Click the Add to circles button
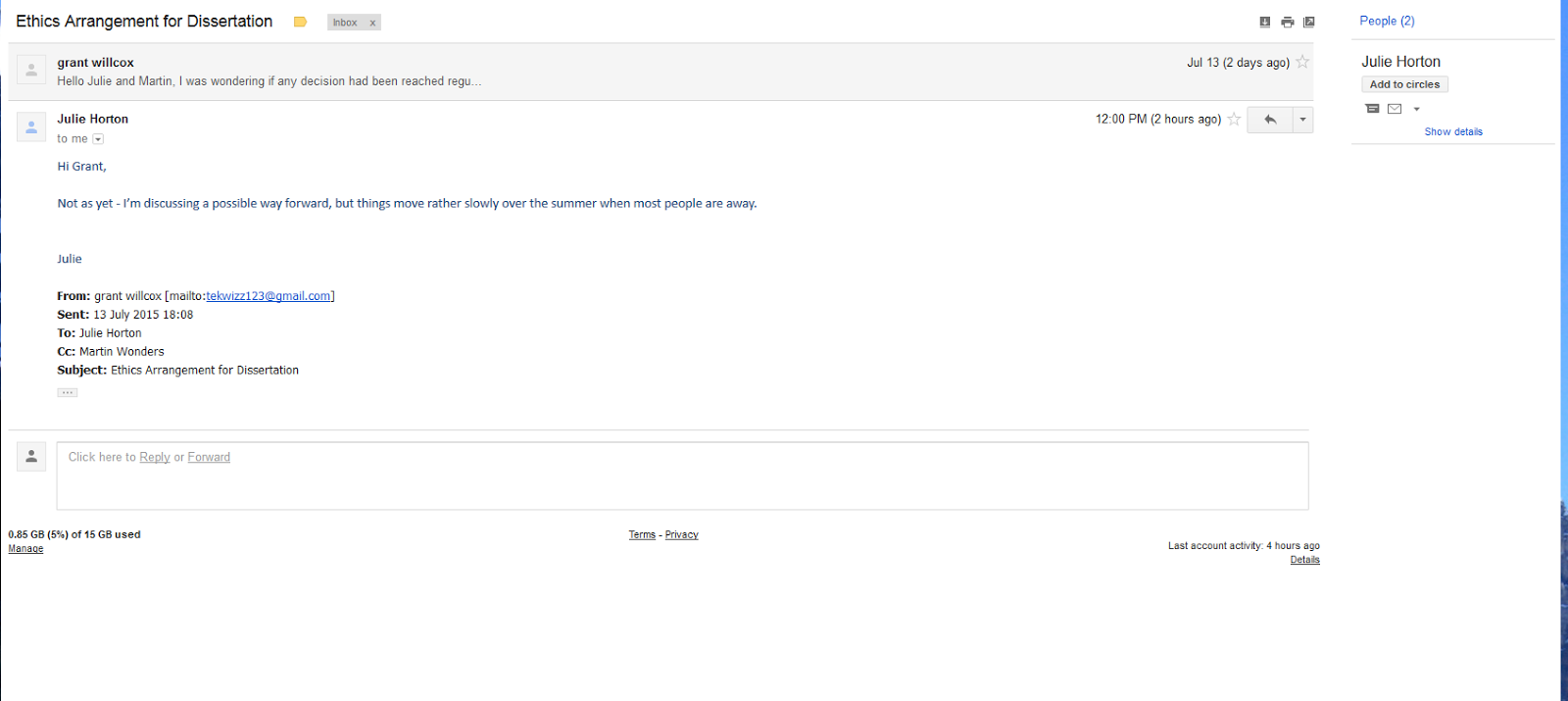 pos(1404,84)
